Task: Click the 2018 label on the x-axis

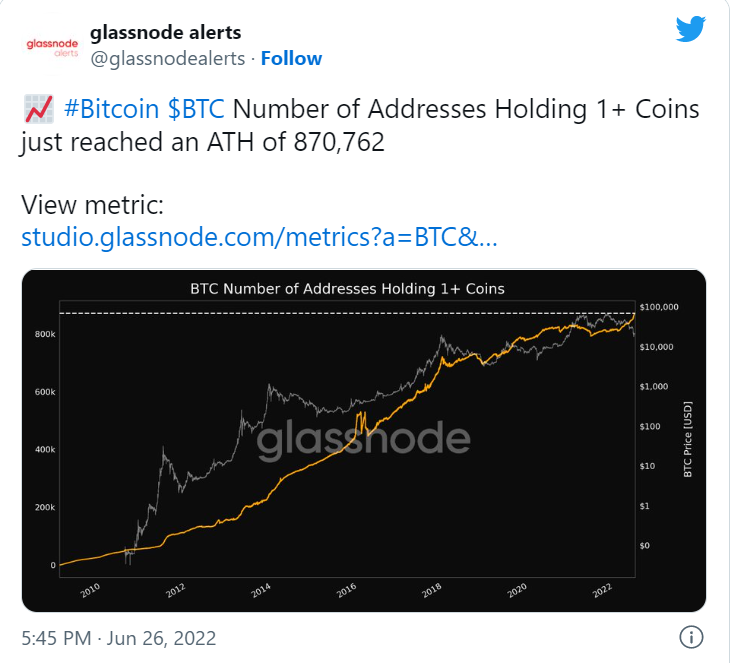Action: click(x=432, y=590)
